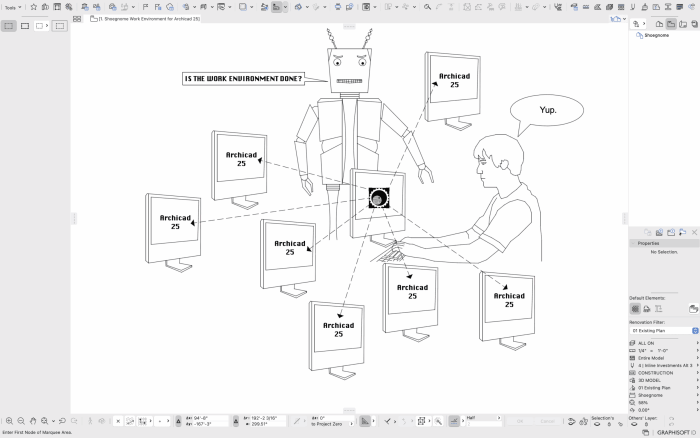The height and width of the screenshot is (438, 700).
Task: Click the third Default Elements icon
Action: tap(658, 309)
